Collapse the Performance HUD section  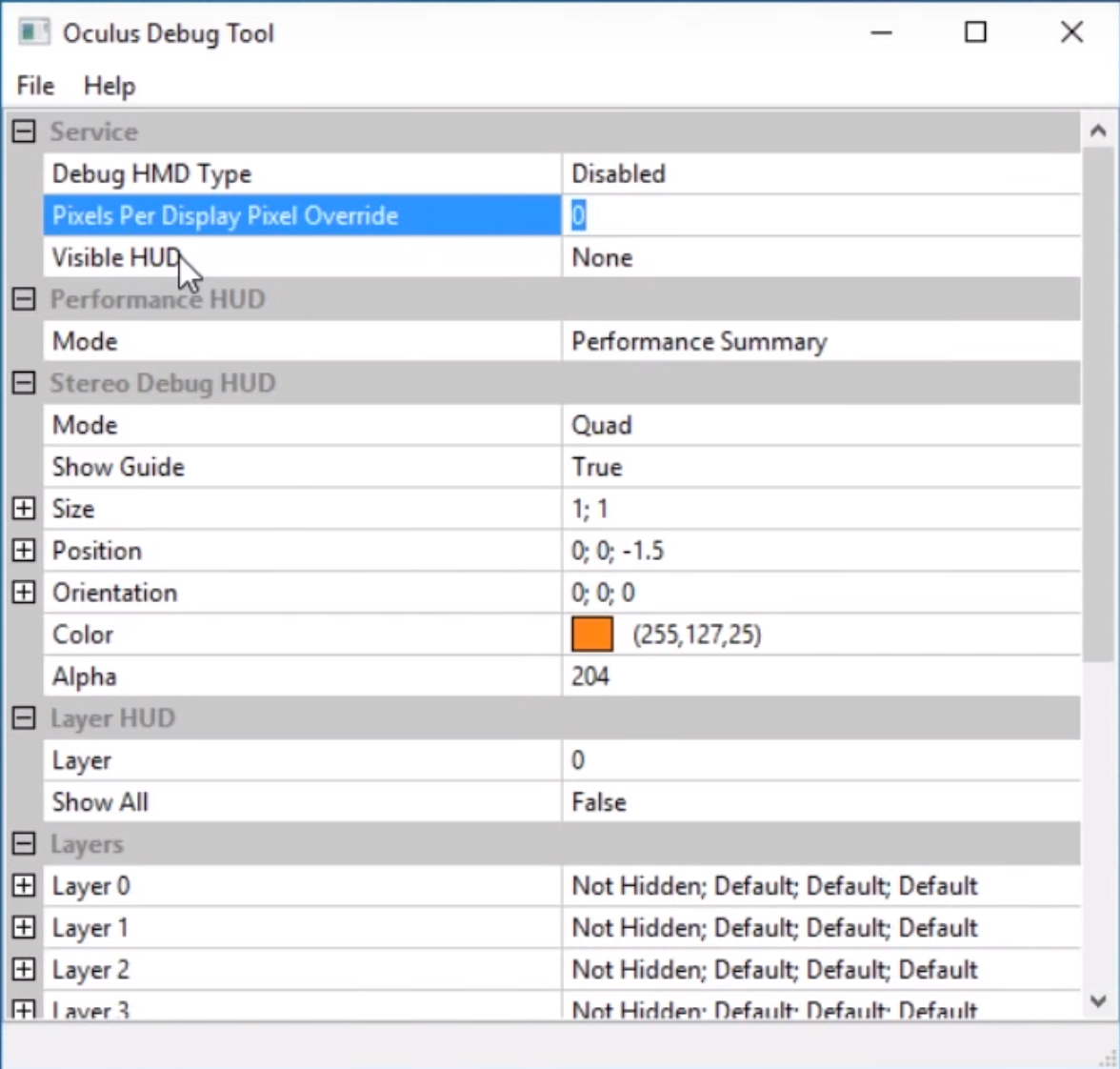pyautogui.click(x=24, y=299)
